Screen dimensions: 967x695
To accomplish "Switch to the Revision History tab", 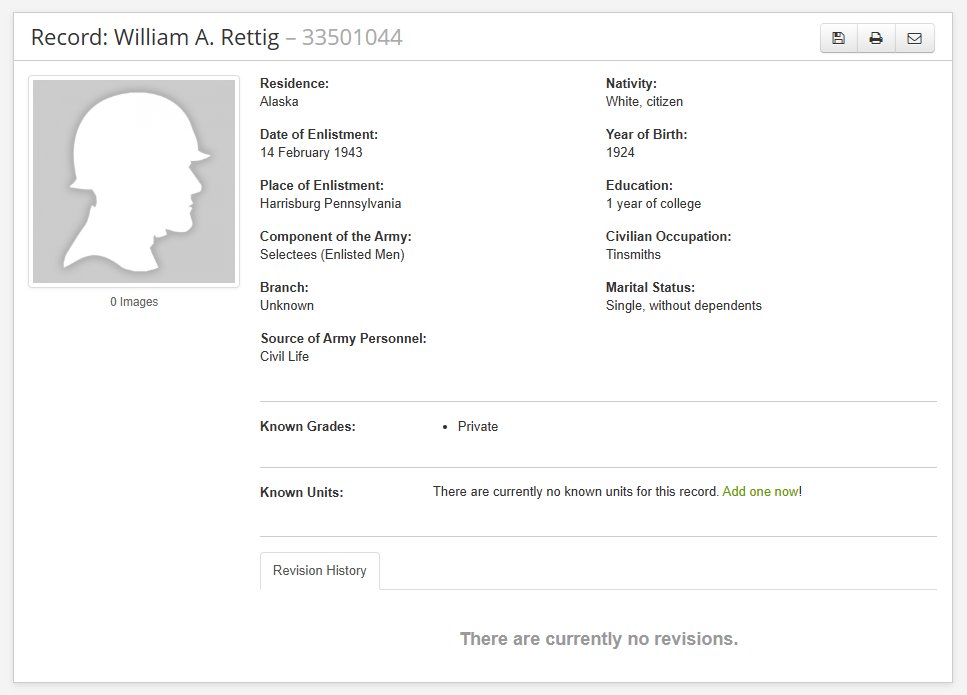I will (x=320, y=571).
